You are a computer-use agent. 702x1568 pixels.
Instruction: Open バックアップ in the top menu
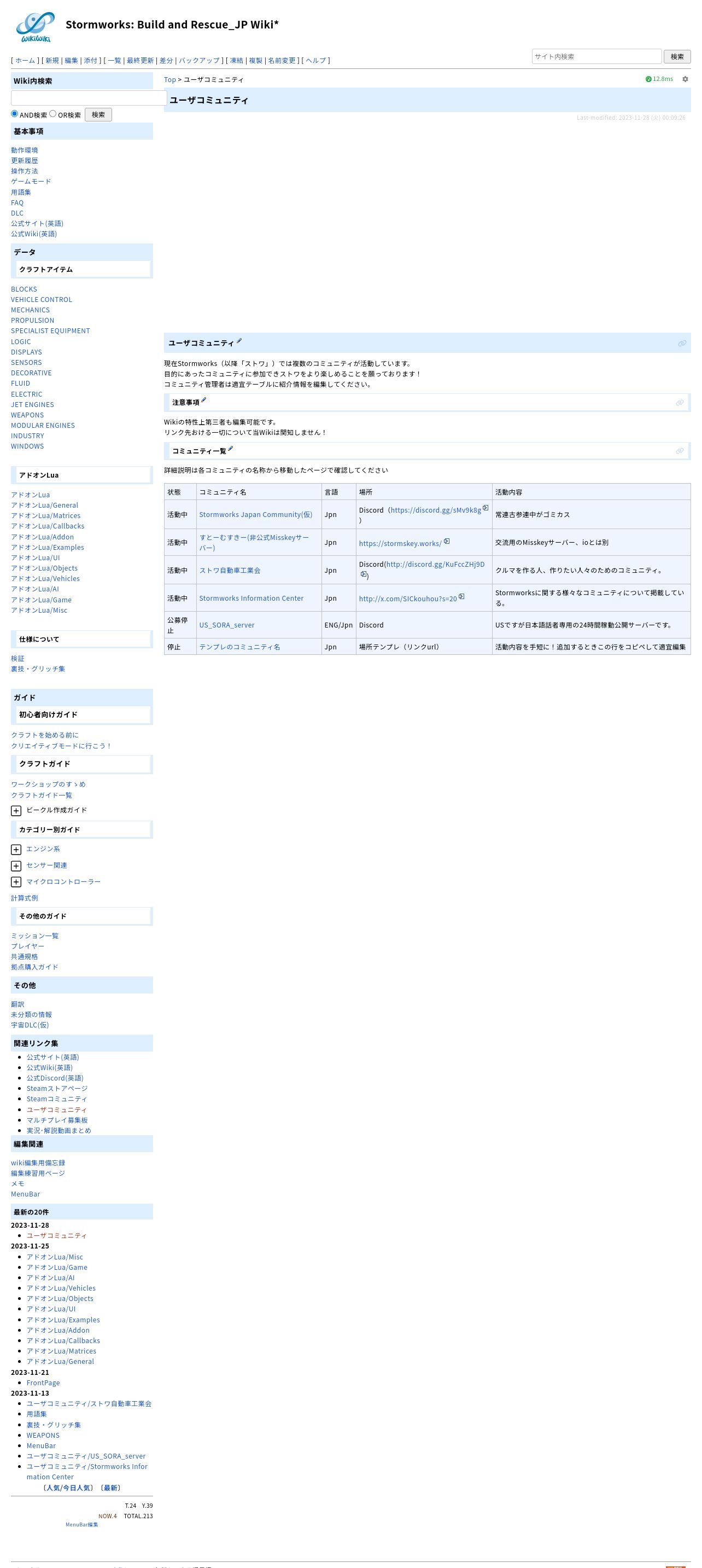tap(199, 60)
